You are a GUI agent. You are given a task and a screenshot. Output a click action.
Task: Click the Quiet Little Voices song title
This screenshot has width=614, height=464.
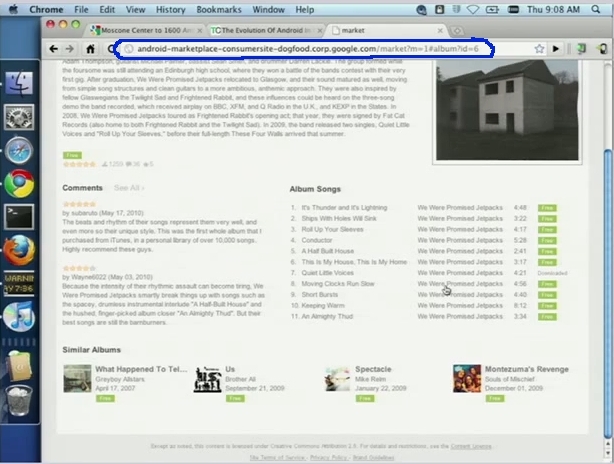(327, 273)
